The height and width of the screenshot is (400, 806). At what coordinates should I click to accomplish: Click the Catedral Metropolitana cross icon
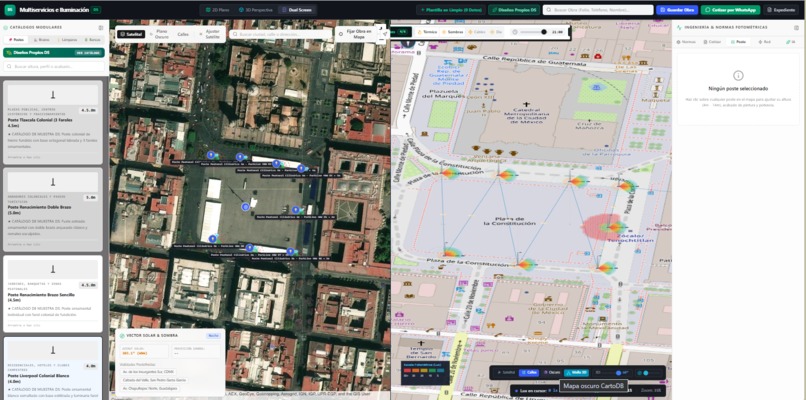526,104
